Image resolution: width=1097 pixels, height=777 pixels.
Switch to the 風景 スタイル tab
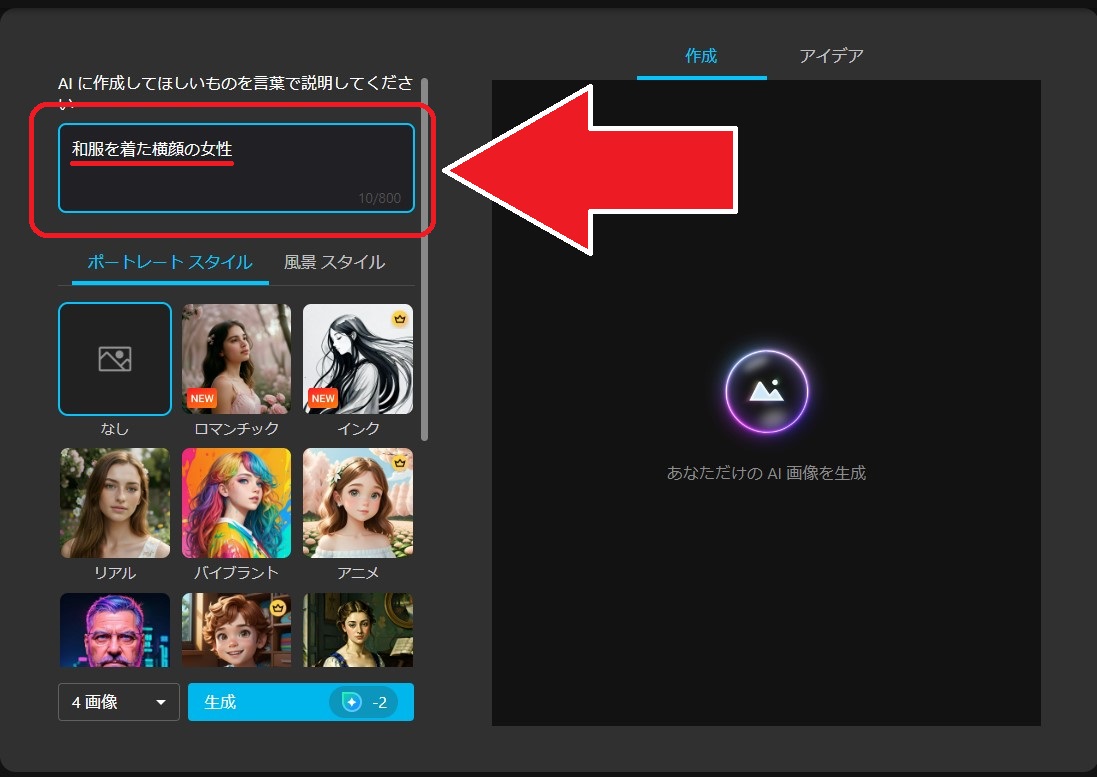pyautogui.click(x=334, y=262)
